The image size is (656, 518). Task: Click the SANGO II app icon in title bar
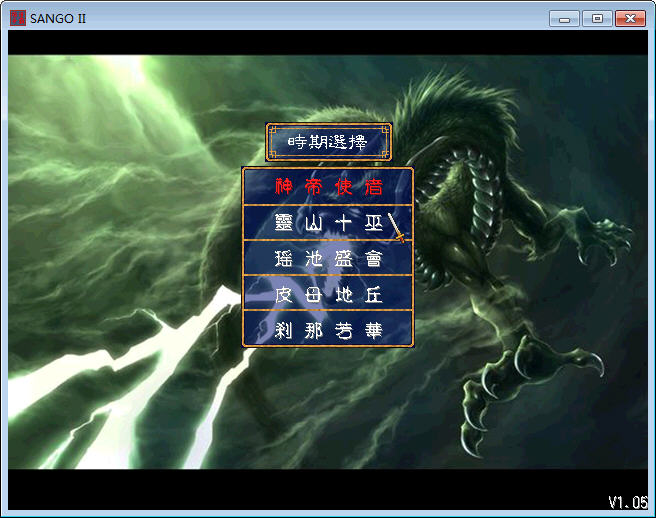point(18,18)
